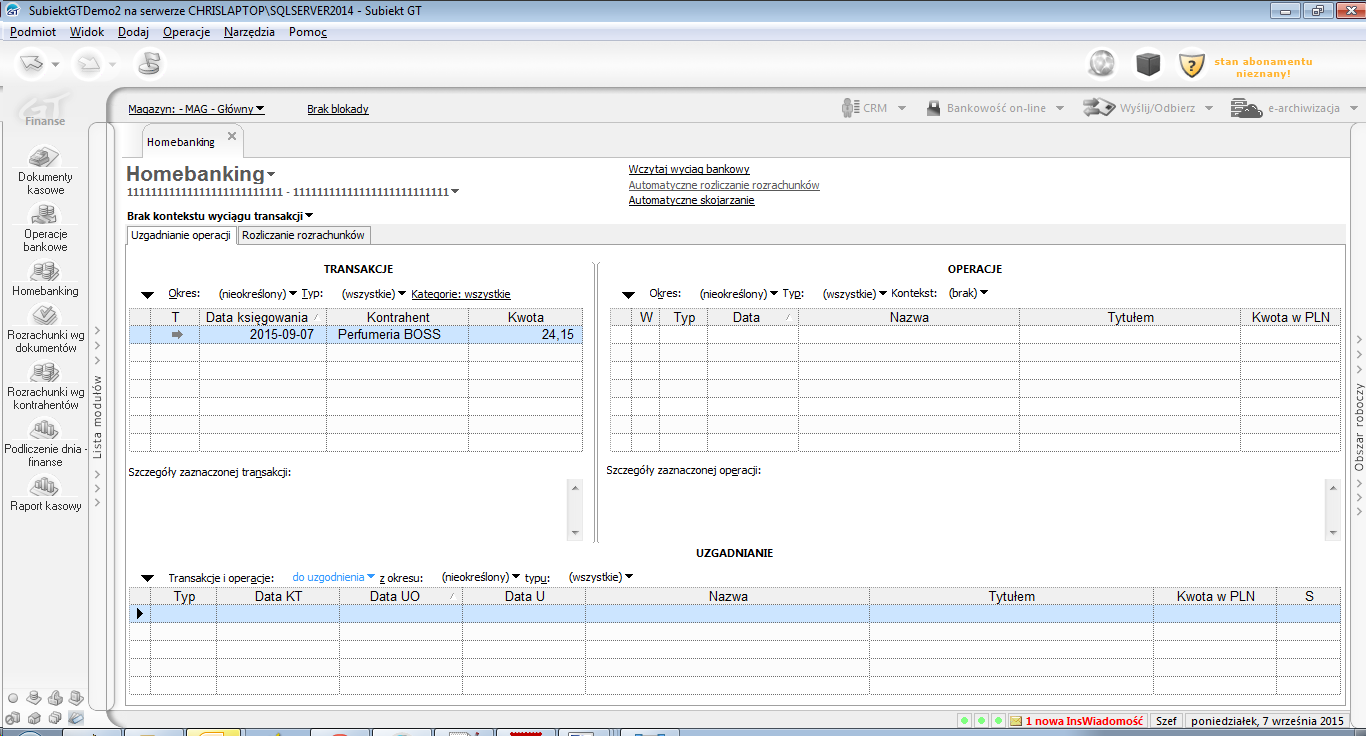Open Rozrachunki wg kontrahentów module

coord(46,386)
